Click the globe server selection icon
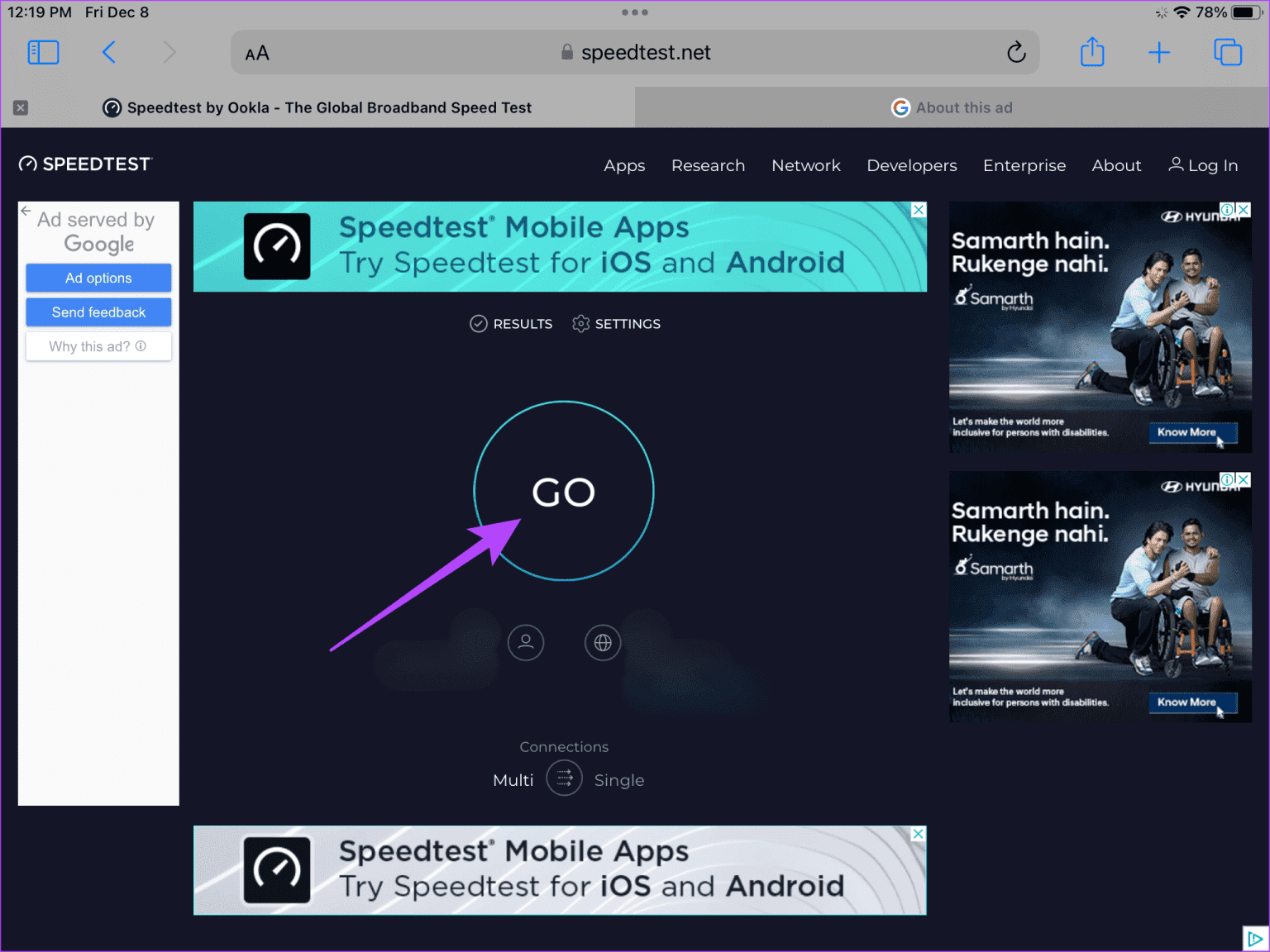1270x952 pixels. tap(603, 642)
